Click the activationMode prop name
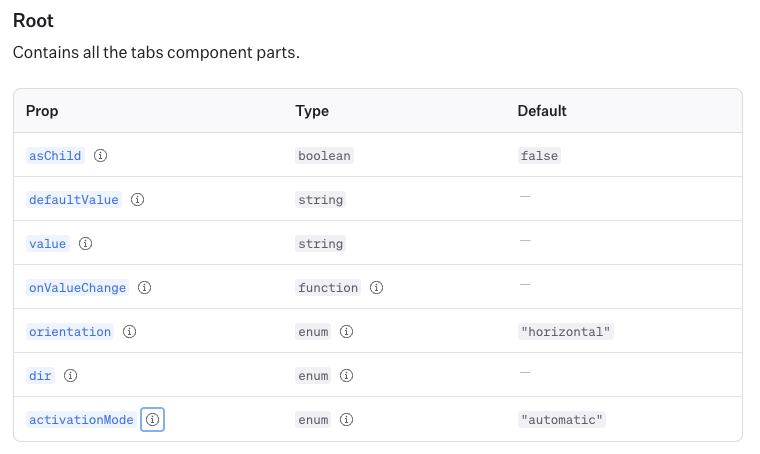Image resolution: width=760 pixels, height=454 pixels. pyautogui.click(x=81, y=420)
